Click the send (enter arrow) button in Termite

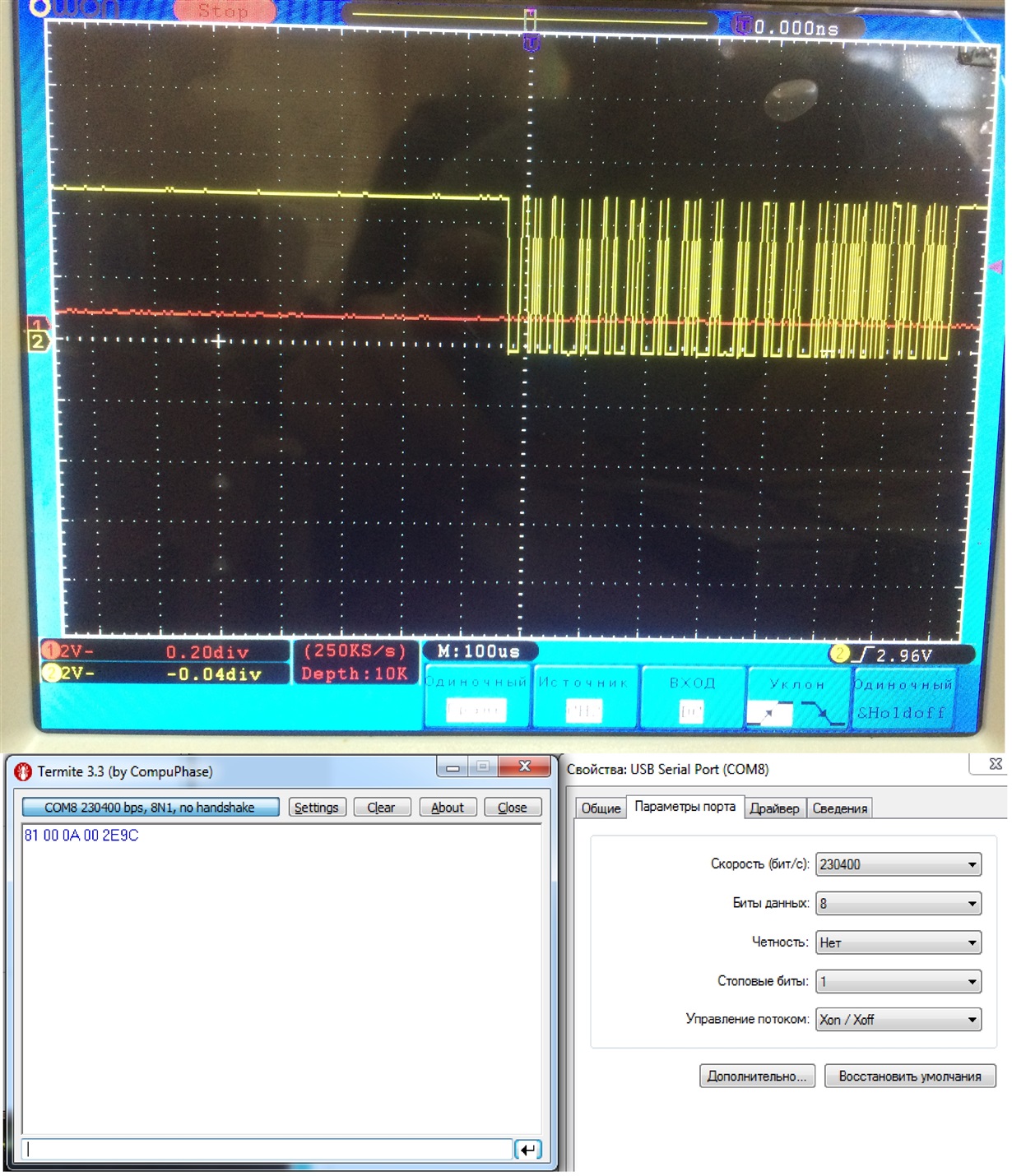coord(527,1149)
